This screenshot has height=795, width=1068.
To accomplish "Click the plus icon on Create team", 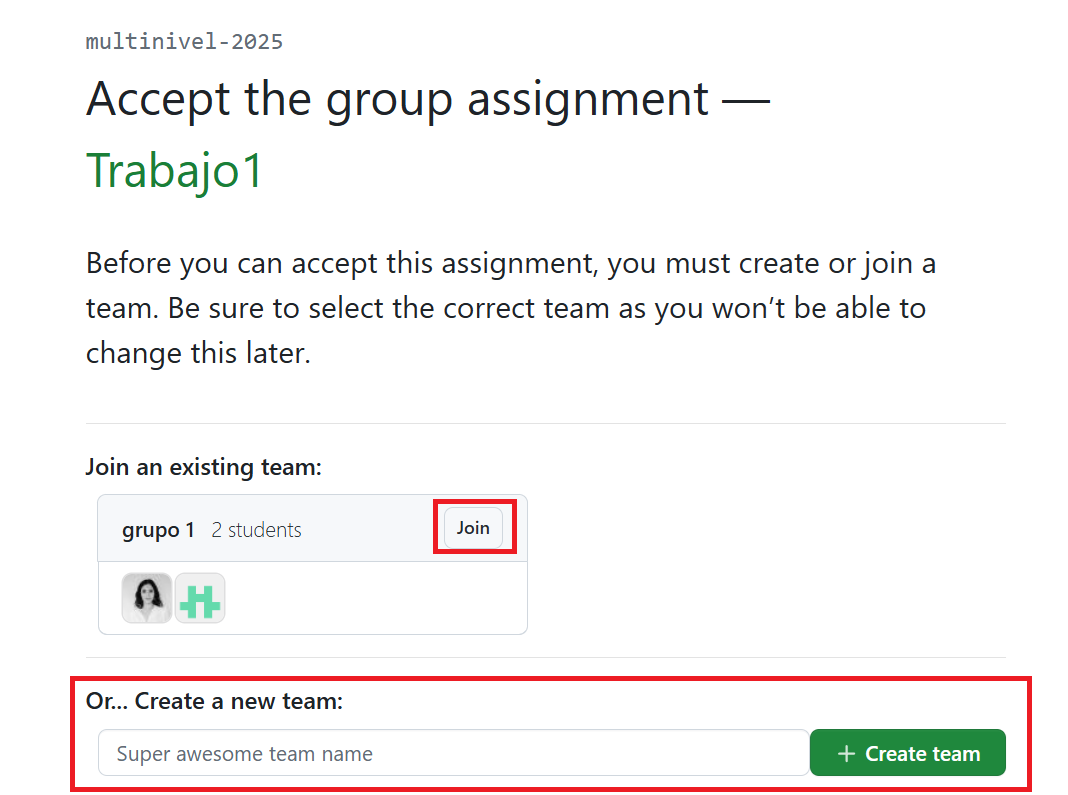I will tap(846, 753).
